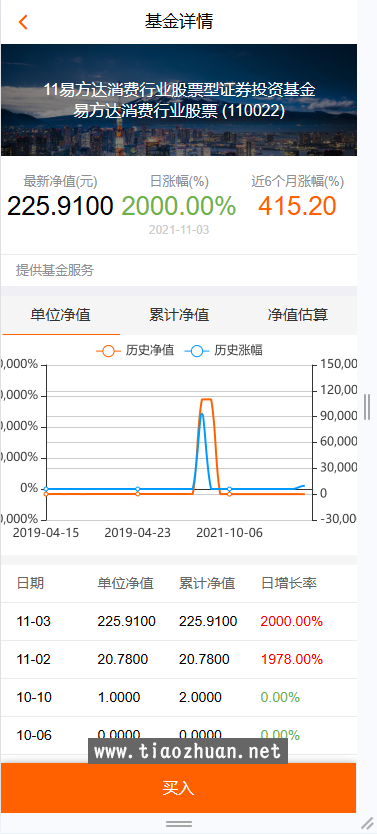The image size is (377, 834).
Task: Open the 累计净值 tab
Action: (179, 315)
